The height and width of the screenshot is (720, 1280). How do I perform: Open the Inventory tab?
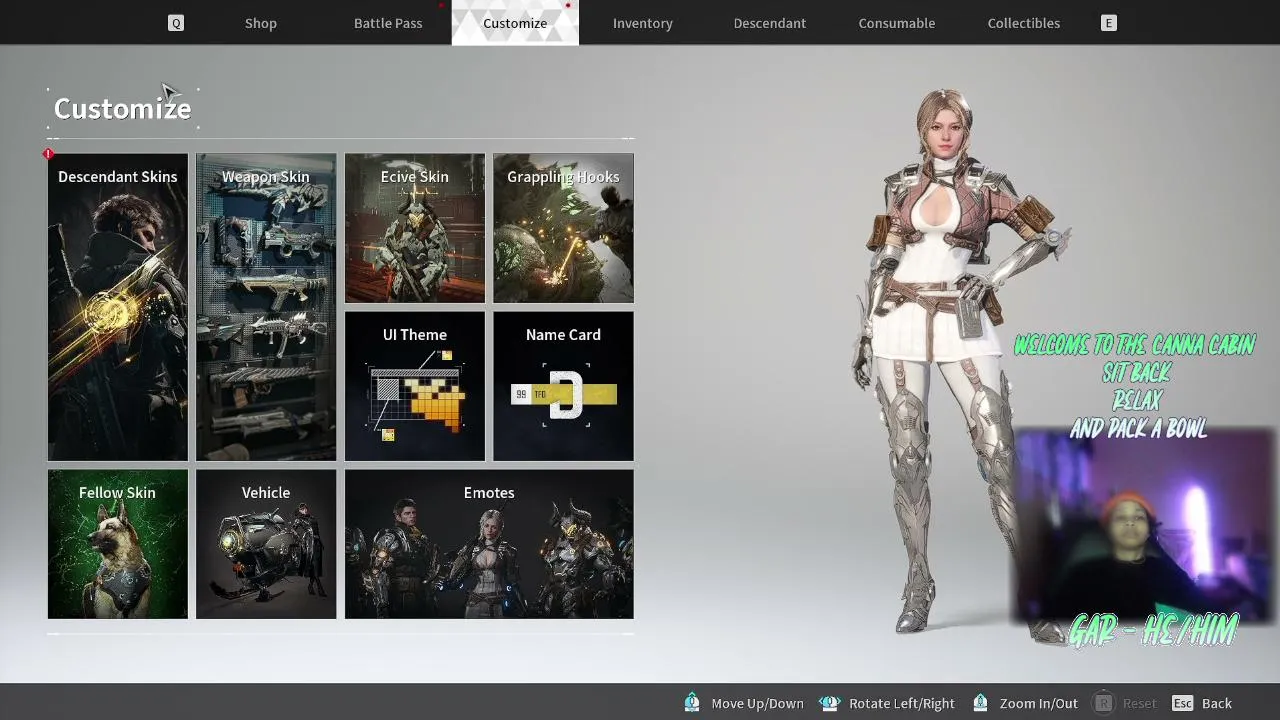(643, 23)
